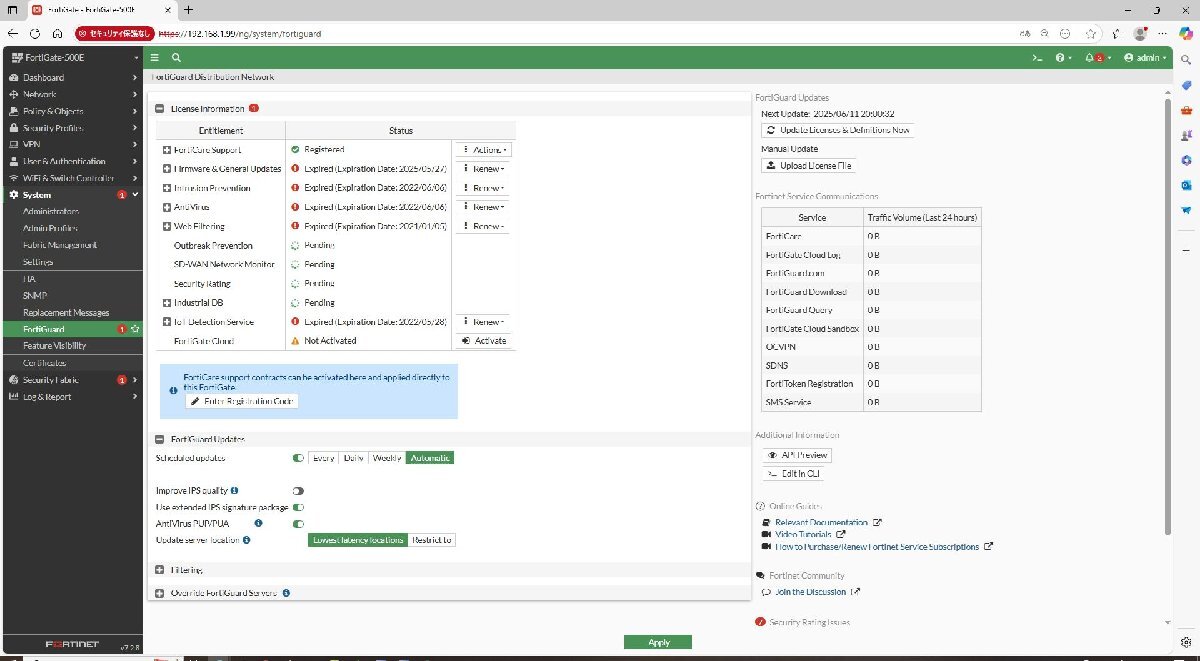Click the browser back arrow
Screen dimensions: 1200x661
(13, 33)
